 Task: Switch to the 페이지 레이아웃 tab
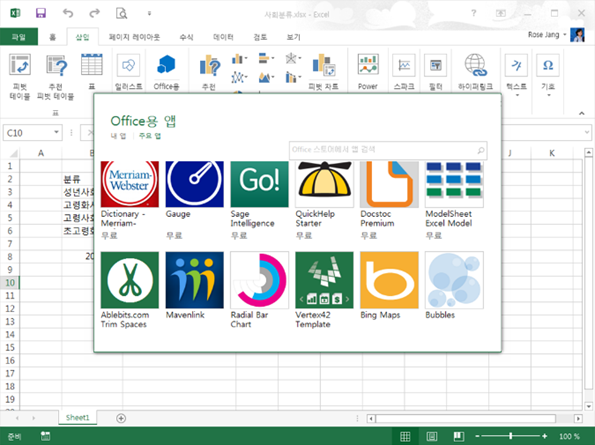[134, 37]
